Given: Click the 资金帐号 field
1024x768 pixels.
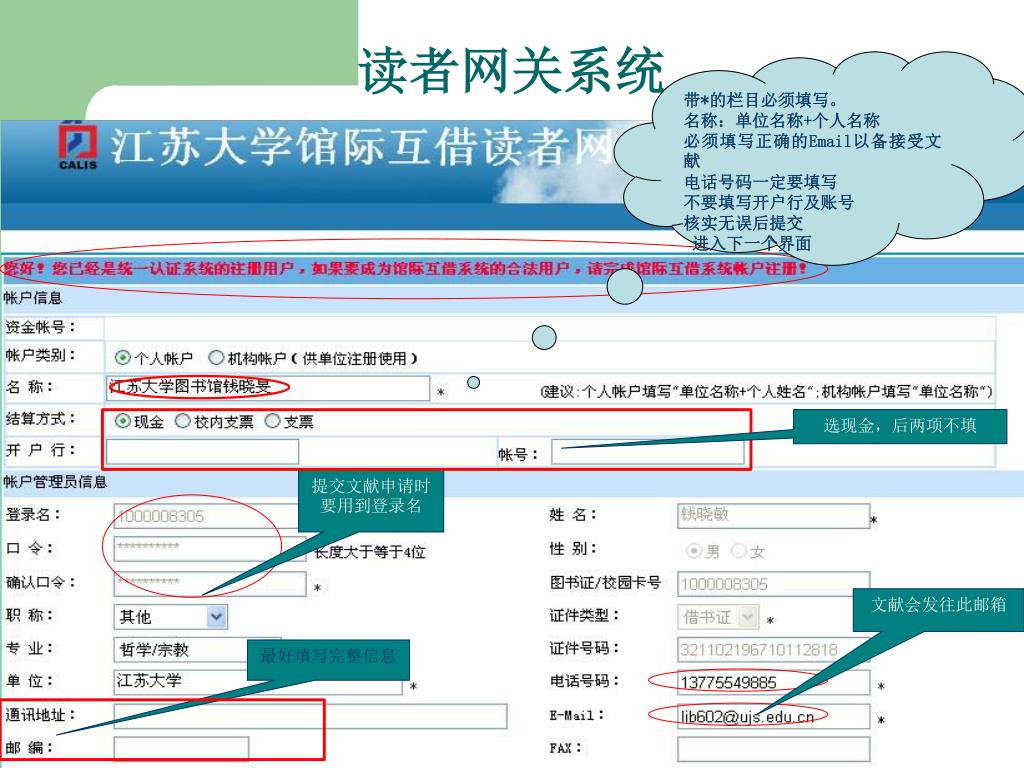Looking at the screenshot, I should [549, 328].
